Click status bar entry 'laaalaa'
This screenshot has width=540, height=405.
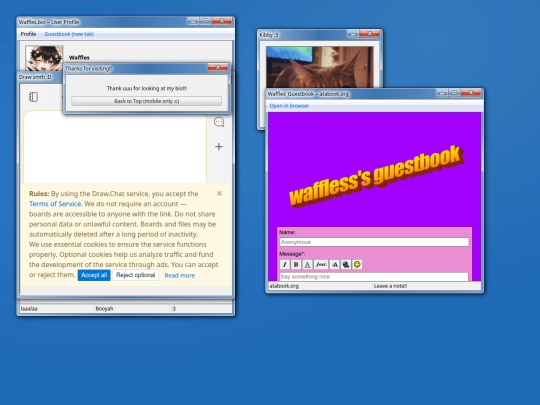point(29,309)
